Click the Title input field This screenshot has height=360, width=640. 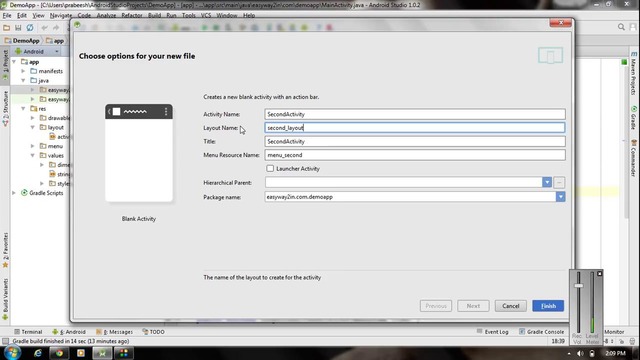[415, 141]
